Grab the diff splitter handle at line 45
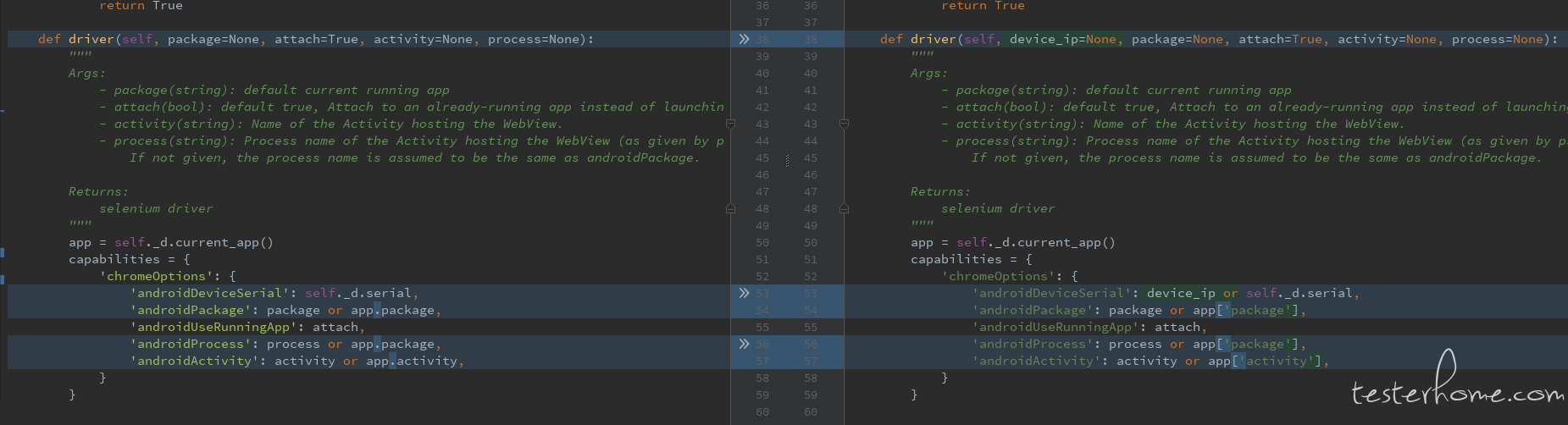This screenshot has width=1568, height=425. tap(787, 159)
